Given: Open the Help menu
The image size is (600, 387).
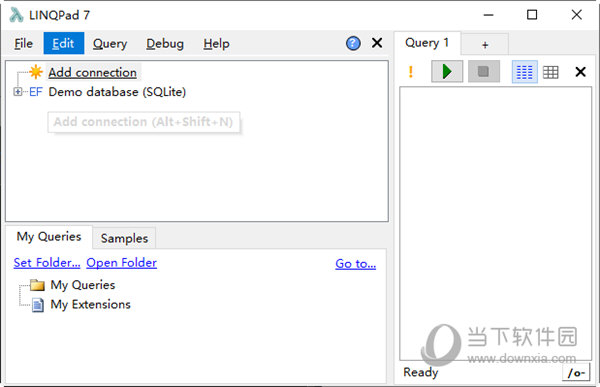Looking at the screenshot, I should (216, 44).
